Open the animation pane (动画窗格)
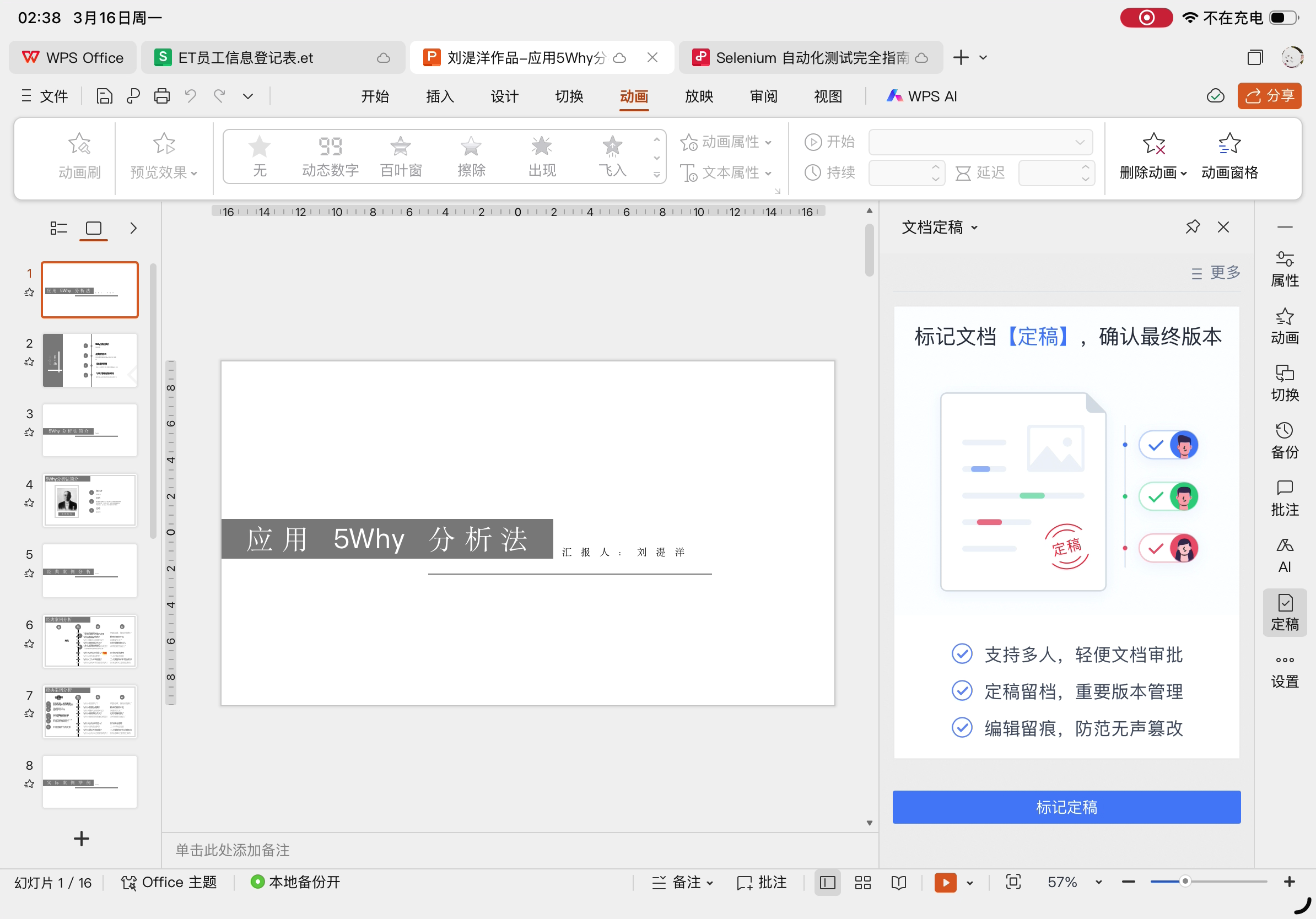 pos(1229,155)
